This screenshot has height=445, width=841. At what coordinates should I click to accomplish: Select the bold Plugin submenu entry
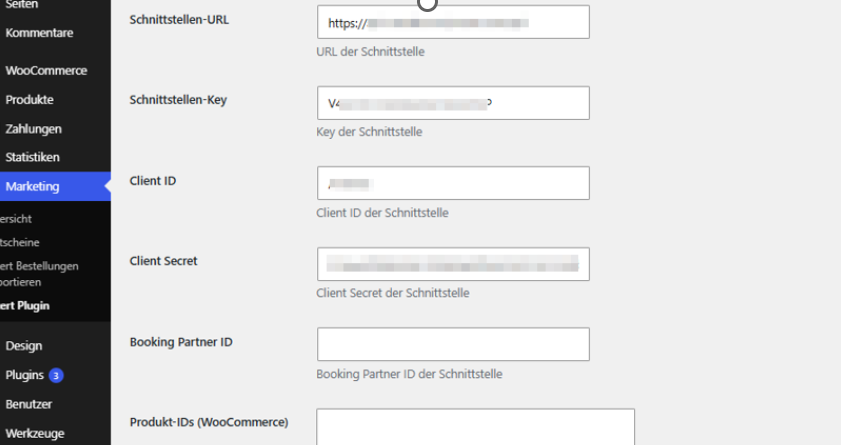tap(25, 306)
